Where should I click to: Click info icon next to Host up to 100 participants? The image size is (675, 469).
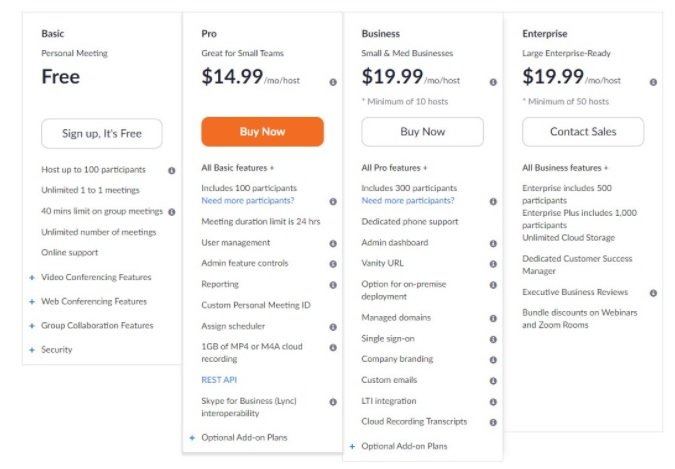[x=171, y=171]
